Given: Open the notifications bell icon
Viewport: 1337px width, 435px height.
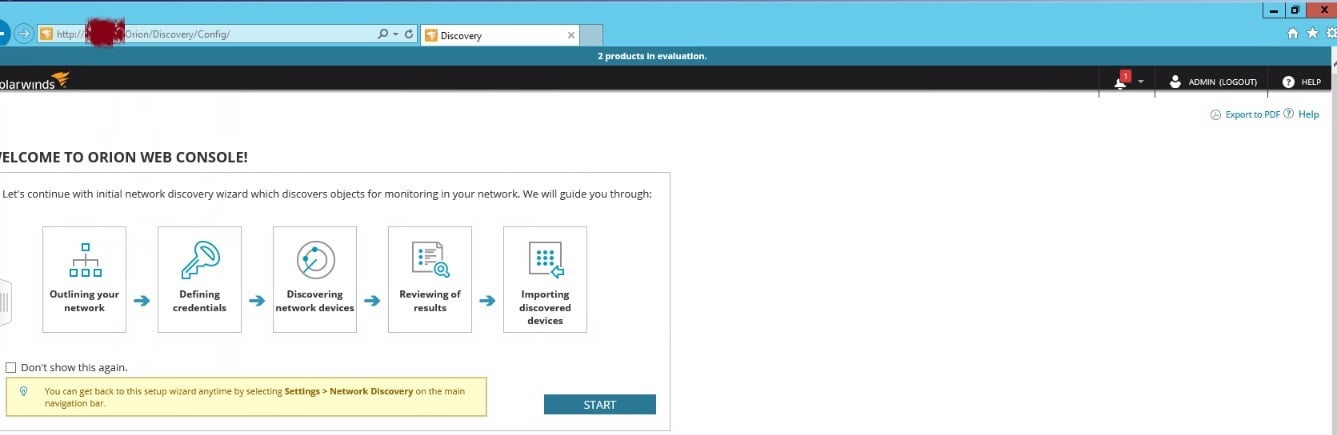Looking at the screenshot, I should pyautogui.click(x=1121, y=81).
